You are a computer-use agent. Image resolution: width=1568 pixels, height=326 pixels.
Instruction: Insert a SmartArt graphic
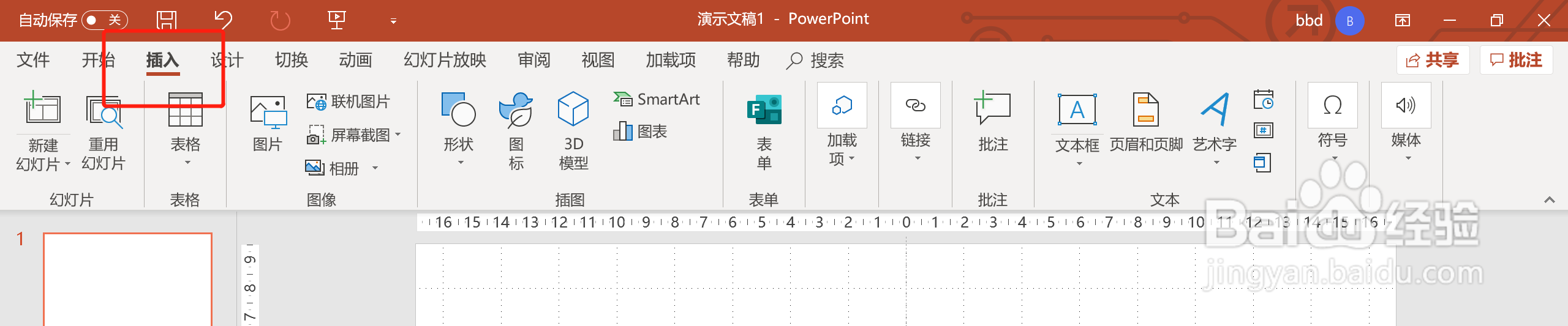656,99
